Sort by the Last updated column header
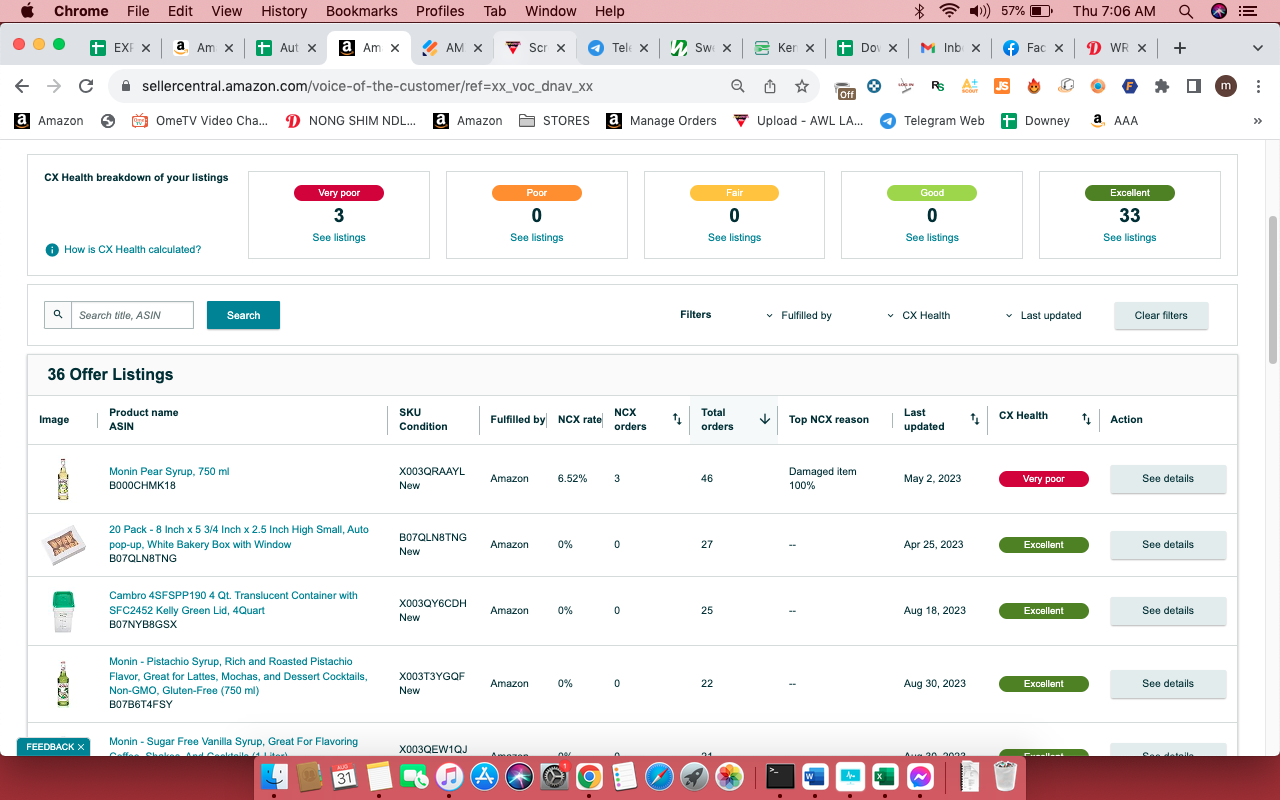Image resolution: width=1280 pixels, height=800 pixels. 975,419
